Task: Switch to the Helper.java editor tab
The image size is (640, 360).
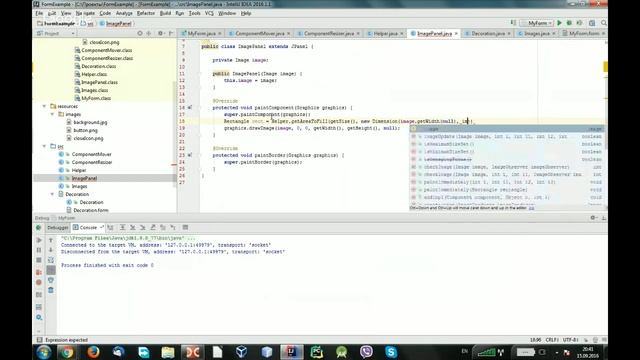Action: coord(385,33)
